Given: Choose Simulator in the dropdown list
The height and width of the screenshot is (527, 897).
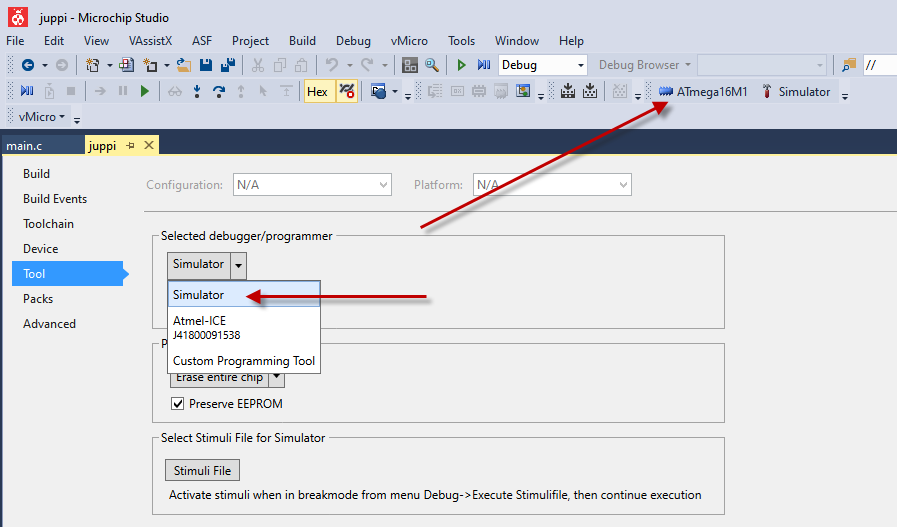Looking at the screenshot, I should (x=244, y=295).
